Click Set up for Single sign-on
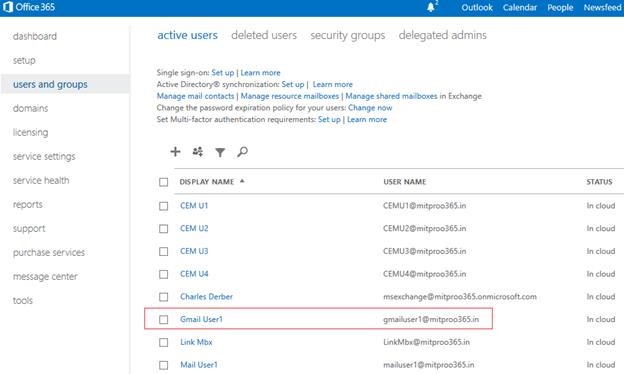This screenshot has width=624, height=374. coord(222,73)
